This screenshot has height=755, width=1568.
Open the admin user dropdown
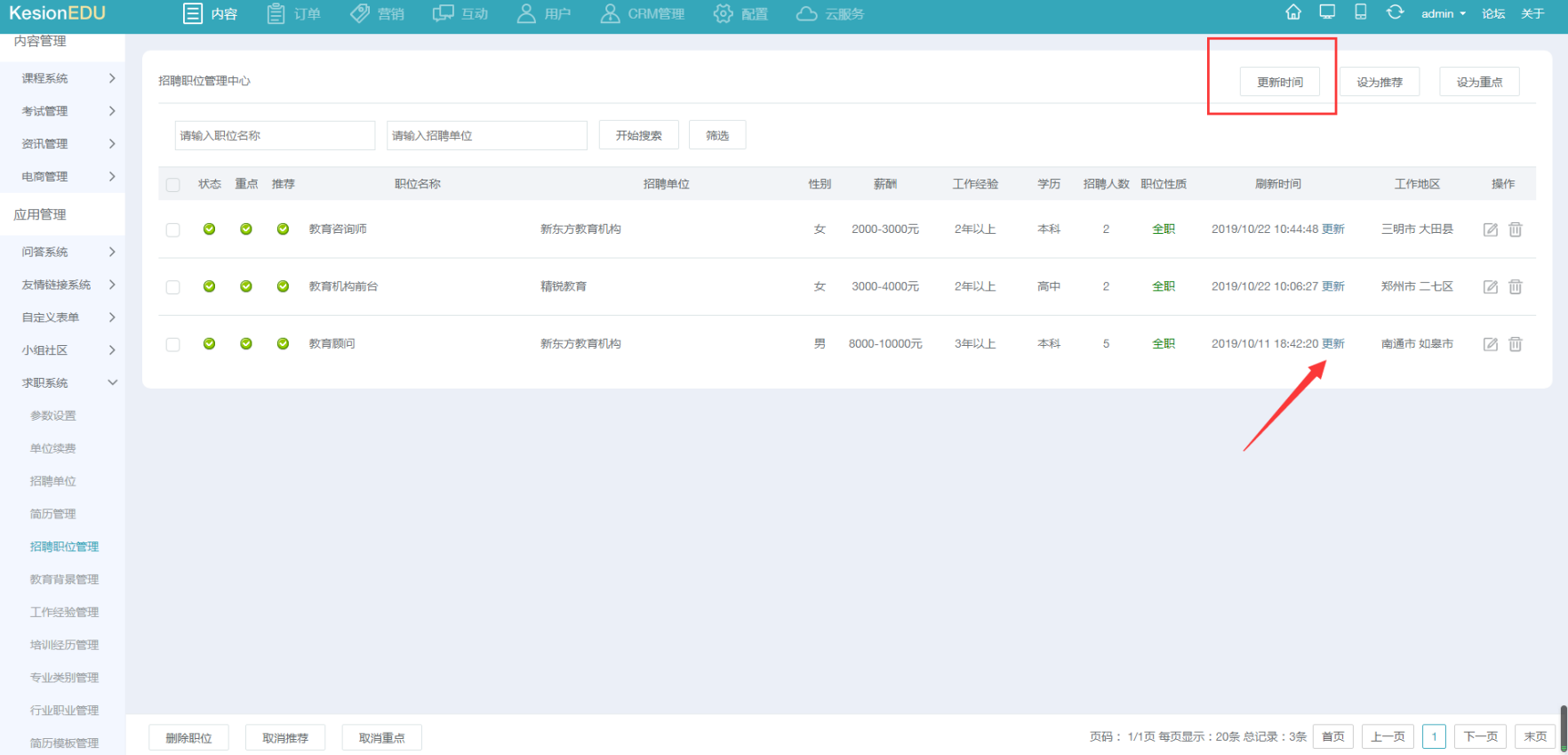pos(1443,13)
